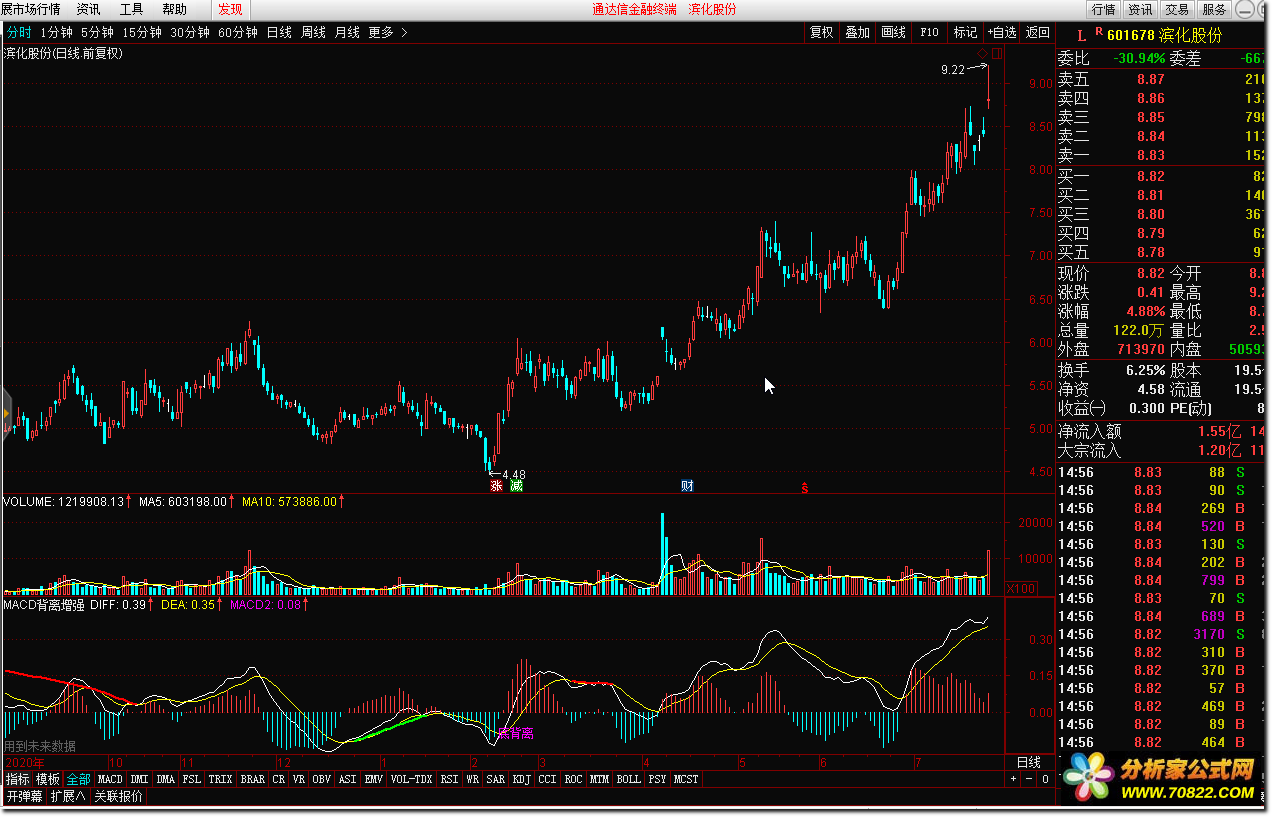Click the L flag icon beside the stock code

[x=1080, y=35]
